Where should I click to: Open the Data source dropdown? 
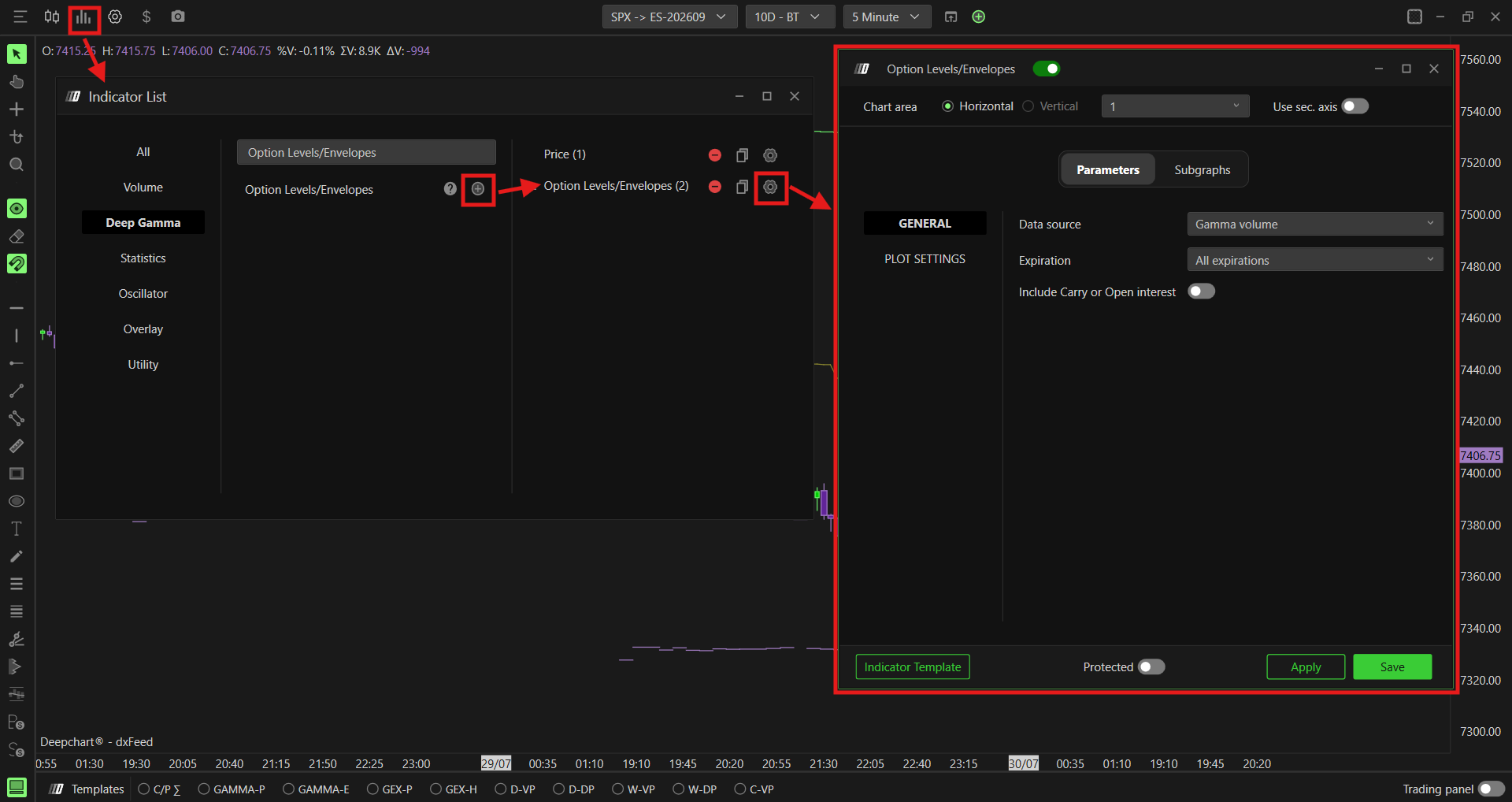[x=1315, y=225]
